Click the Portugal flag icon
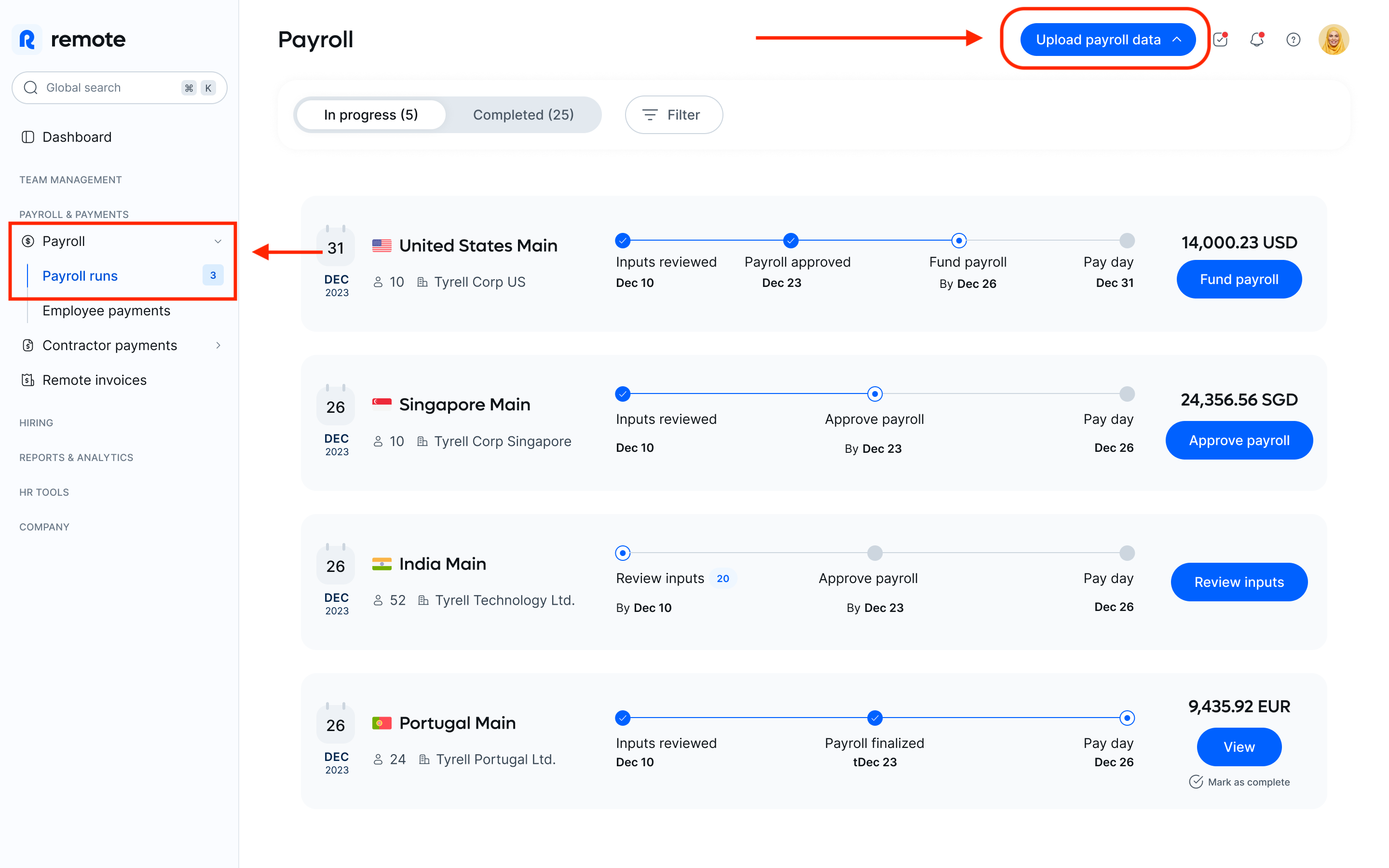The height and width of the screenshot is (868, 1389). click(381, 723)
